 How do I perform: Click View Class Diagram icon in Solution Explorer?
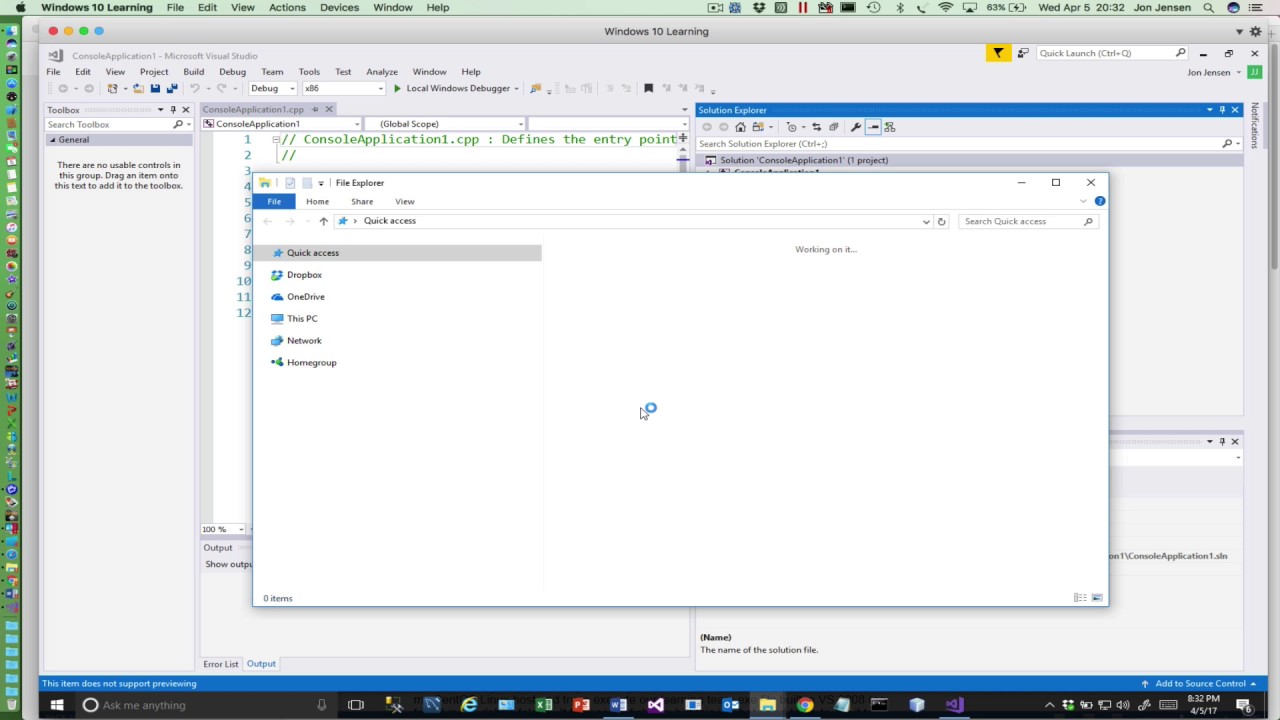pyautogui.click(x=890, y=127)
